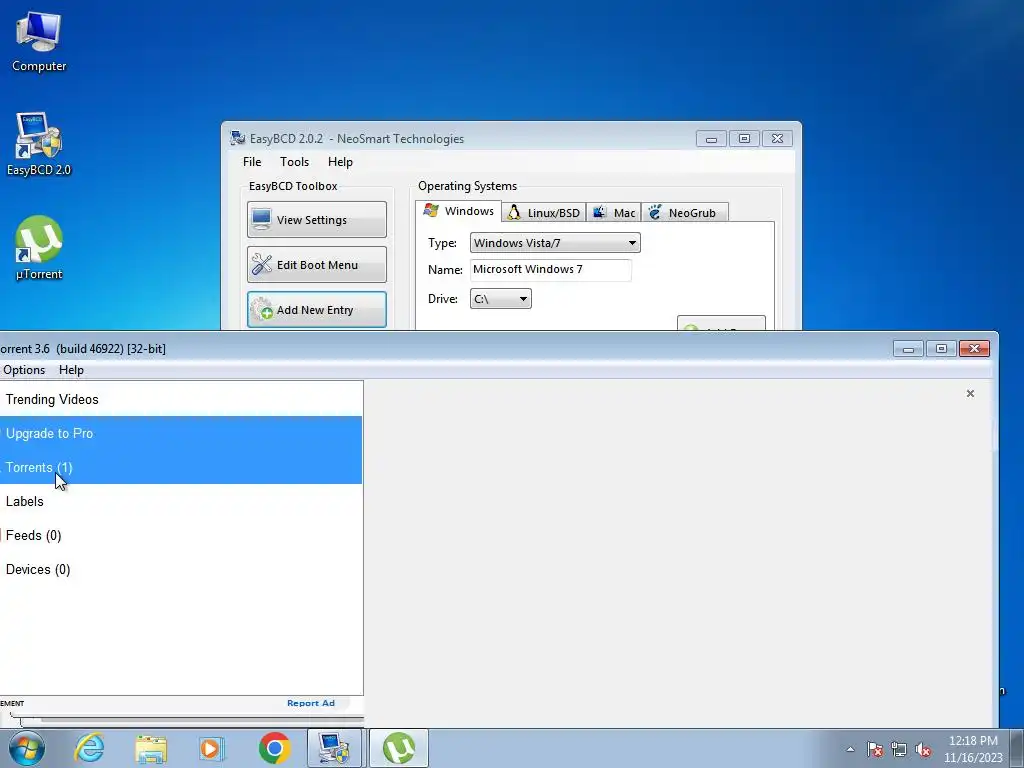Open the Help menu in EasyBCD
The width and height of the screenshot is (1024, 768).
pyautogui.click(x=340, y=162)
